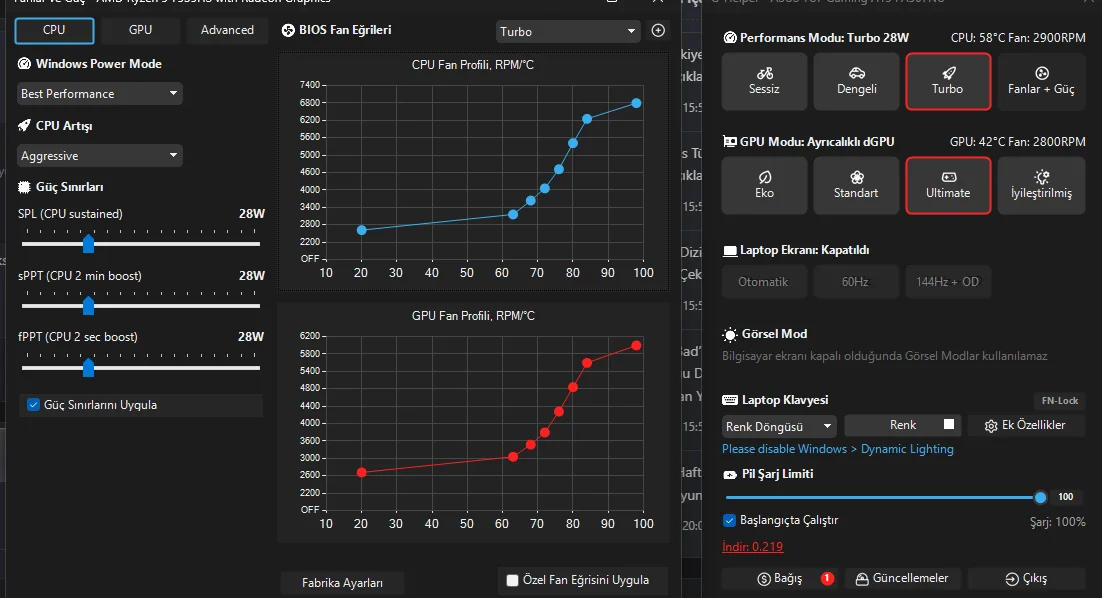Click the Çıkış exit button

[x=1026, y=578]
